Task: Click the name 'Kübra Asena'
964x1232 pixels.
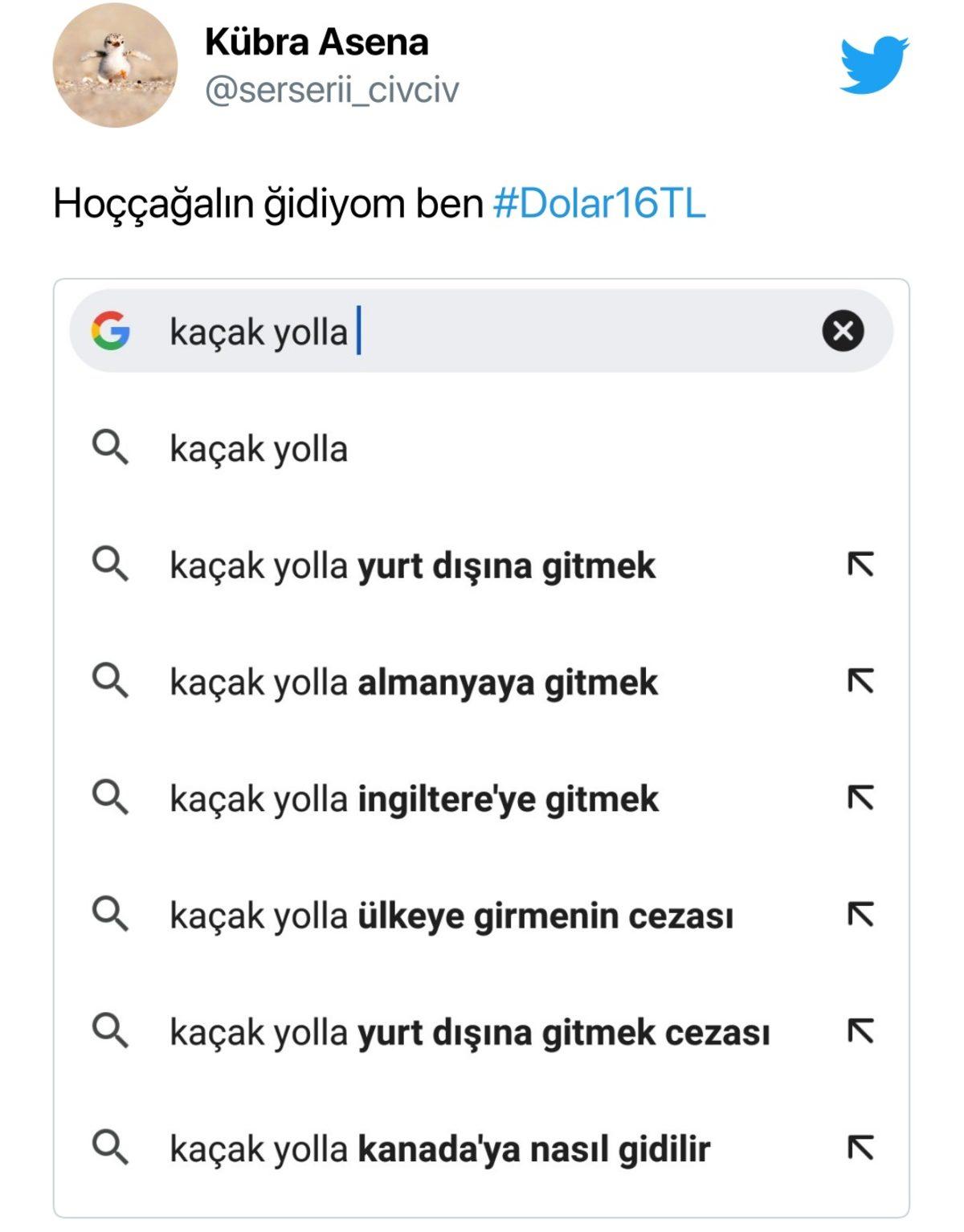Action: tap(316, 44)
